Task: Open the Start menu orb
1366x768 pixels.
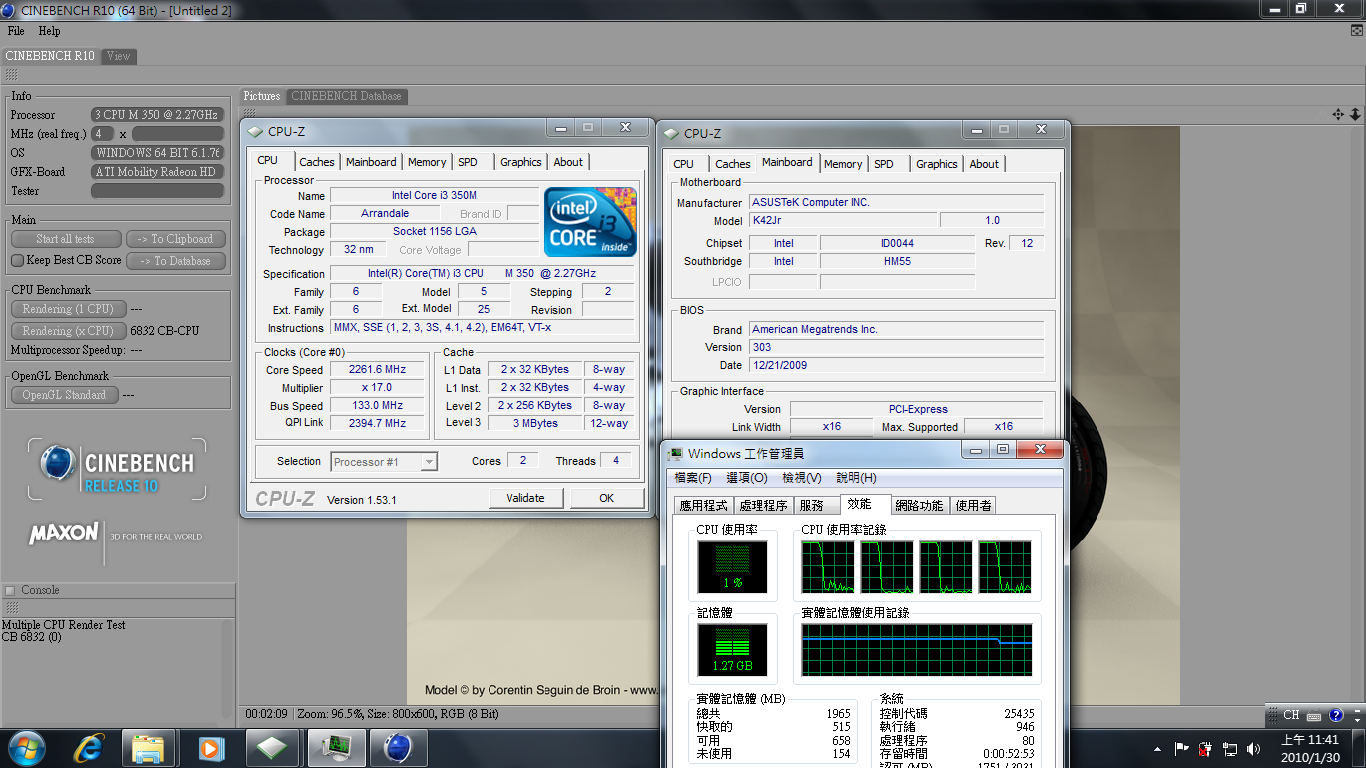Action: (x=26, y=747)
